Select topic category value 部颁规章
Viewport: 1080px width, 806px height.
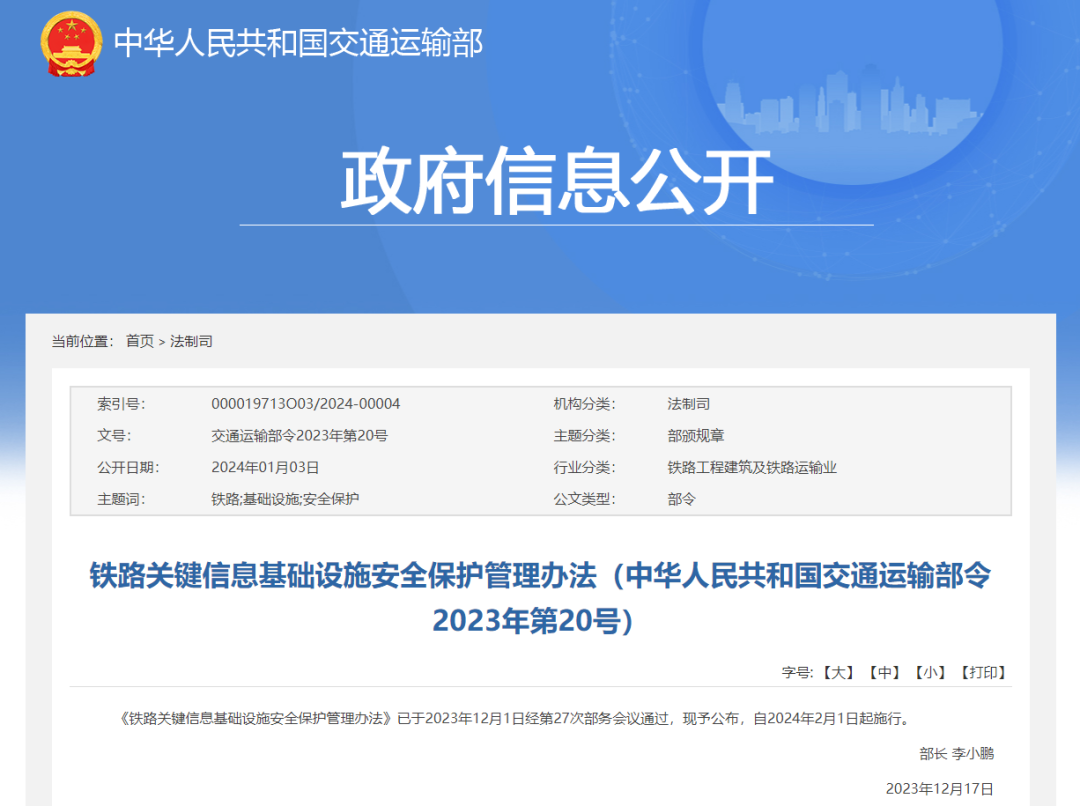pyautogui.click(x=696, y=435)
